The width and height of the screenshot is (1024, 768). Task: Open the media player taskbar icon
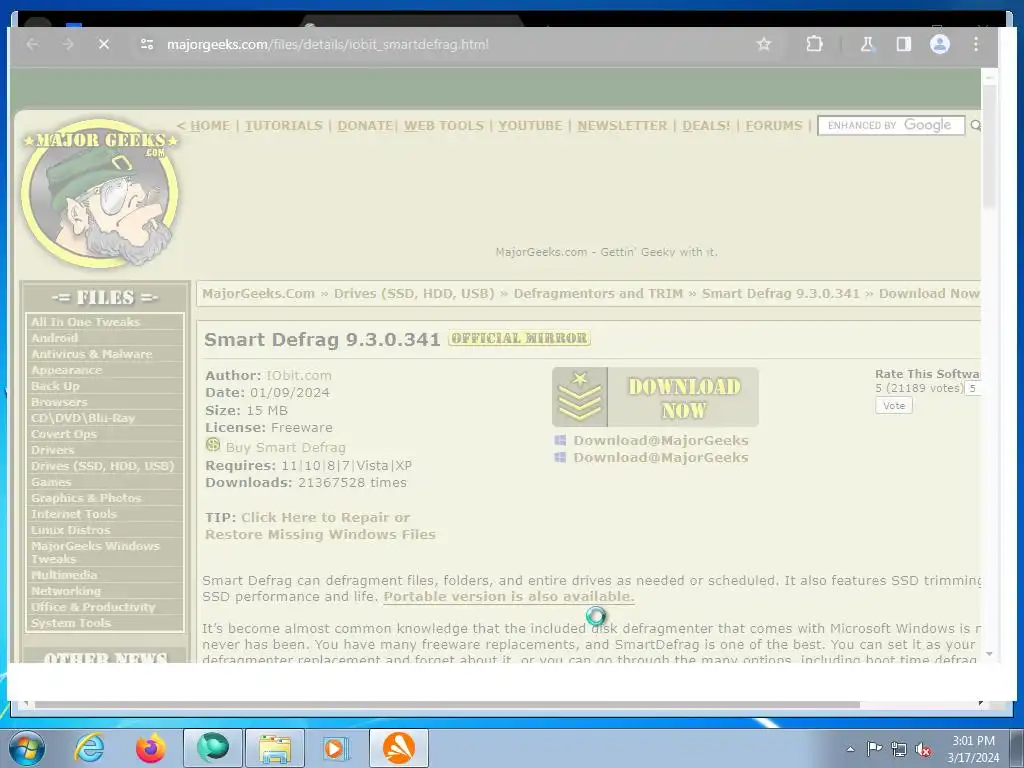point(337,748)
